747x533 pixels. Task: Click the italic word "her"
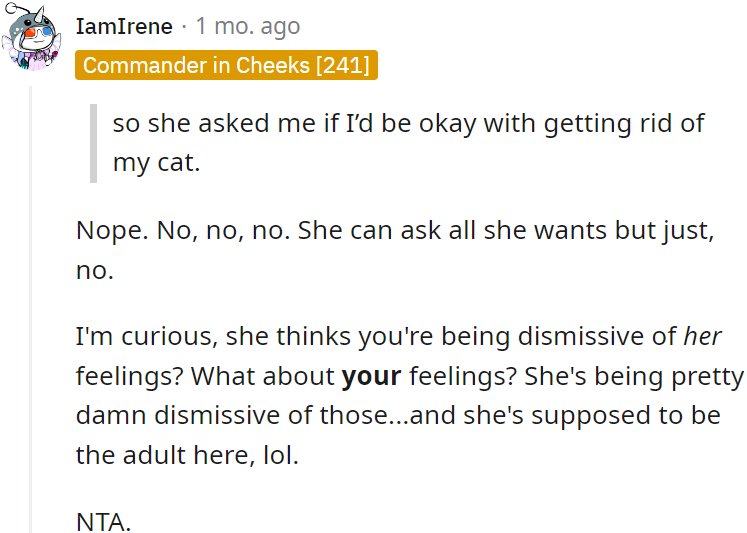click(702, 337)
